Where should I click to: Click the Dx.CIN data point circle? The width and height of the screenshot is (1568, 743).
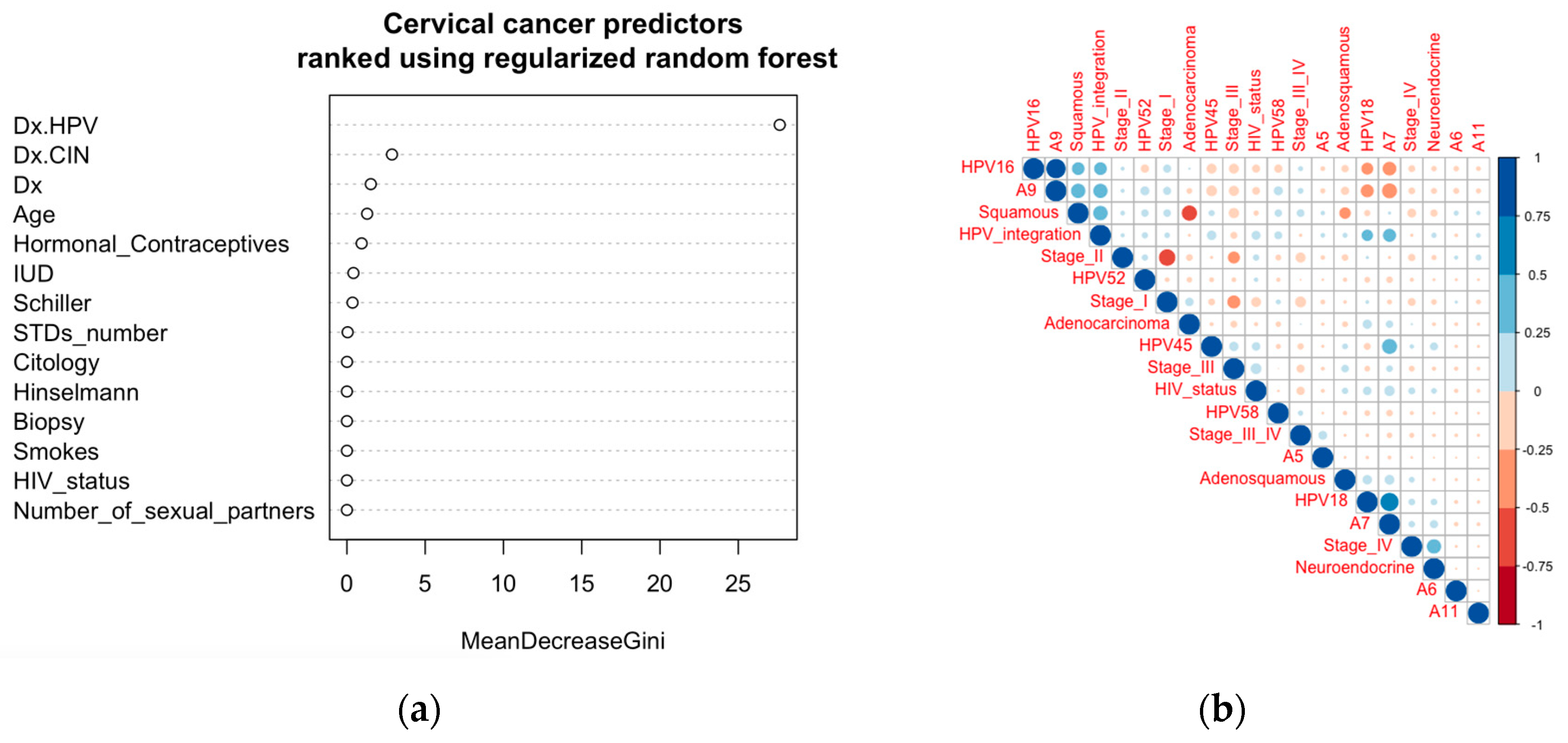391,155
